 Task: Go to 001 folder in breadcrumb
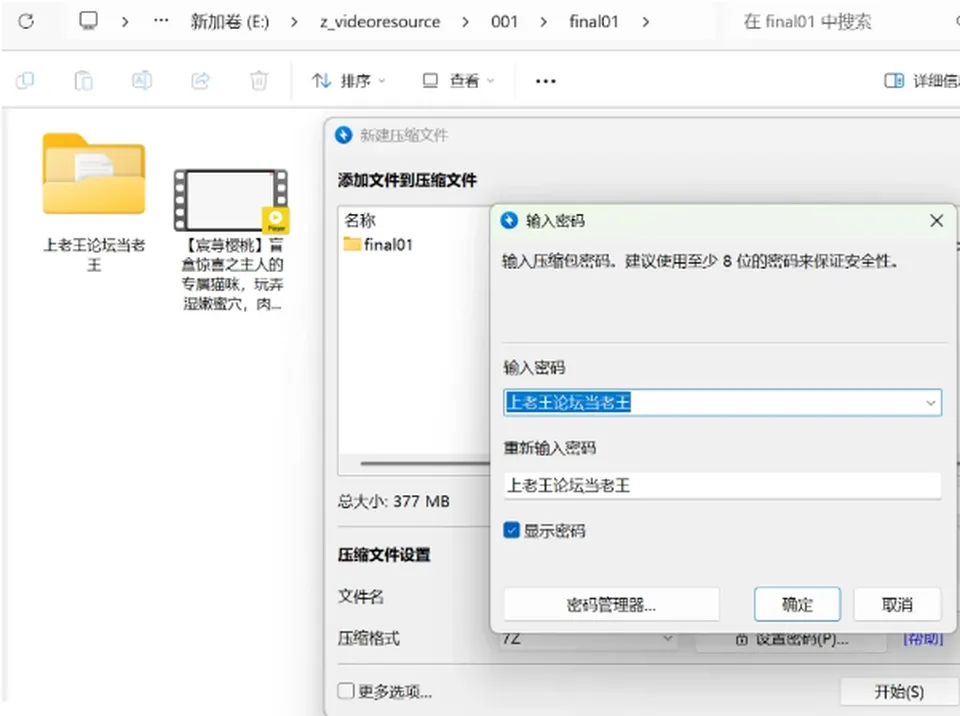(504, 22)
